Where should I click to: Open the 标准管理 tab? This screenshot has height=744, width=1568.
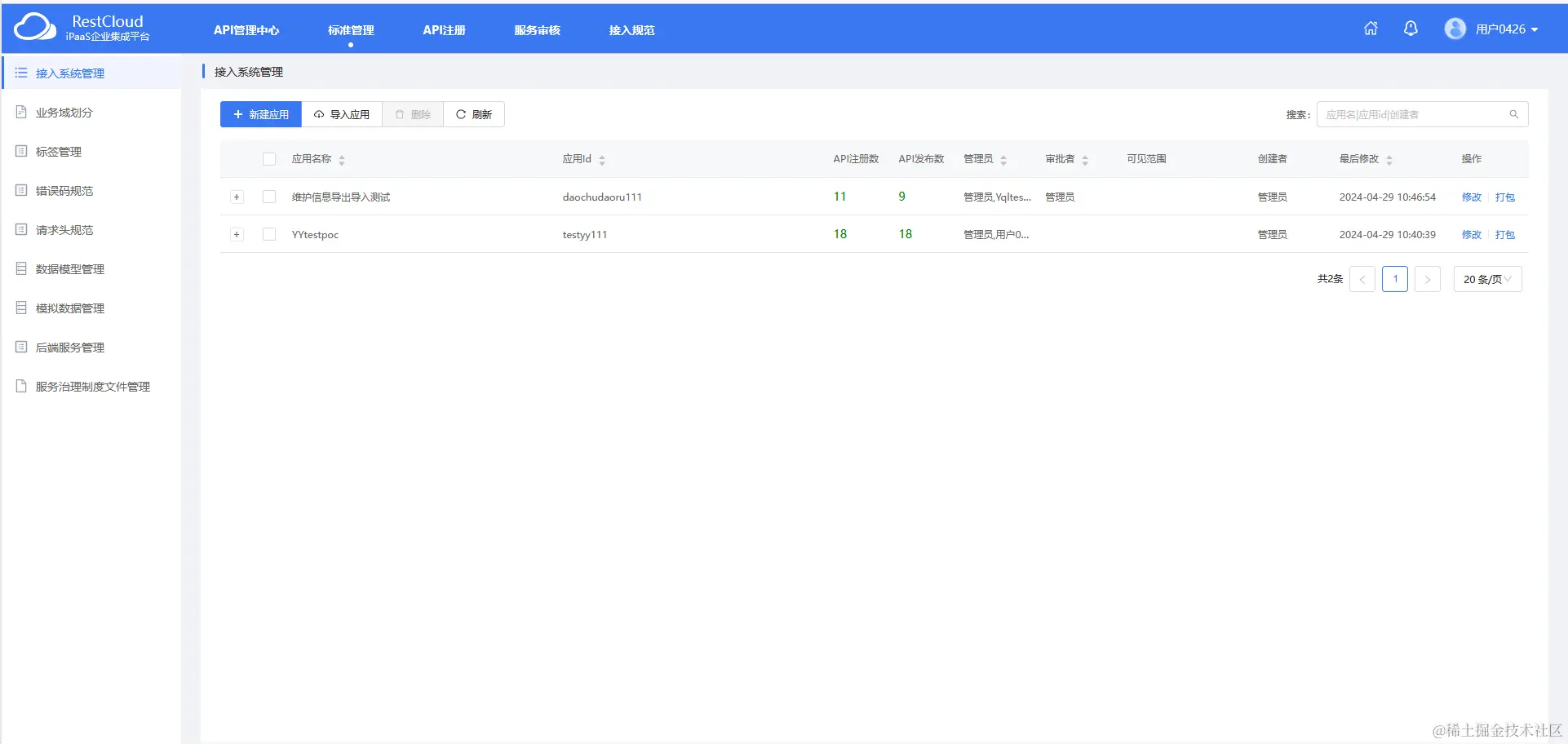pos(351,30)
